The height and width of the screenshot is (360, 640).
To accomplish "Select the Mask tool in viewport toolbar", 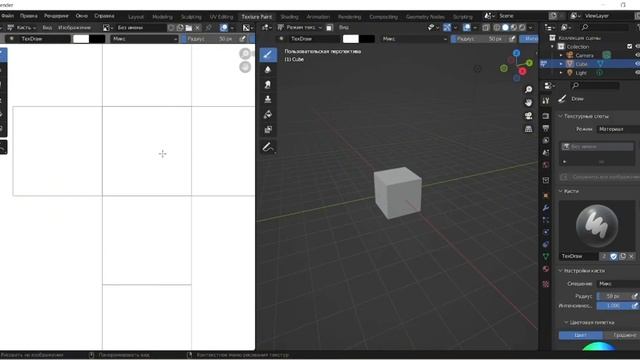I will pyautogui.click(x=268, y=129).
